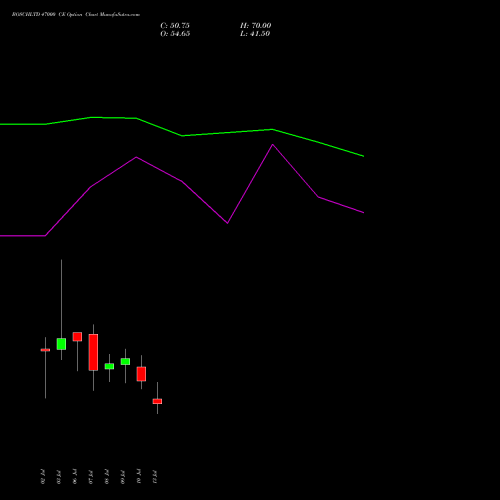The width and height of the screenshot is (500, 500).
Task: Click the 03 Jul date axis label
Action: (59, 477)
